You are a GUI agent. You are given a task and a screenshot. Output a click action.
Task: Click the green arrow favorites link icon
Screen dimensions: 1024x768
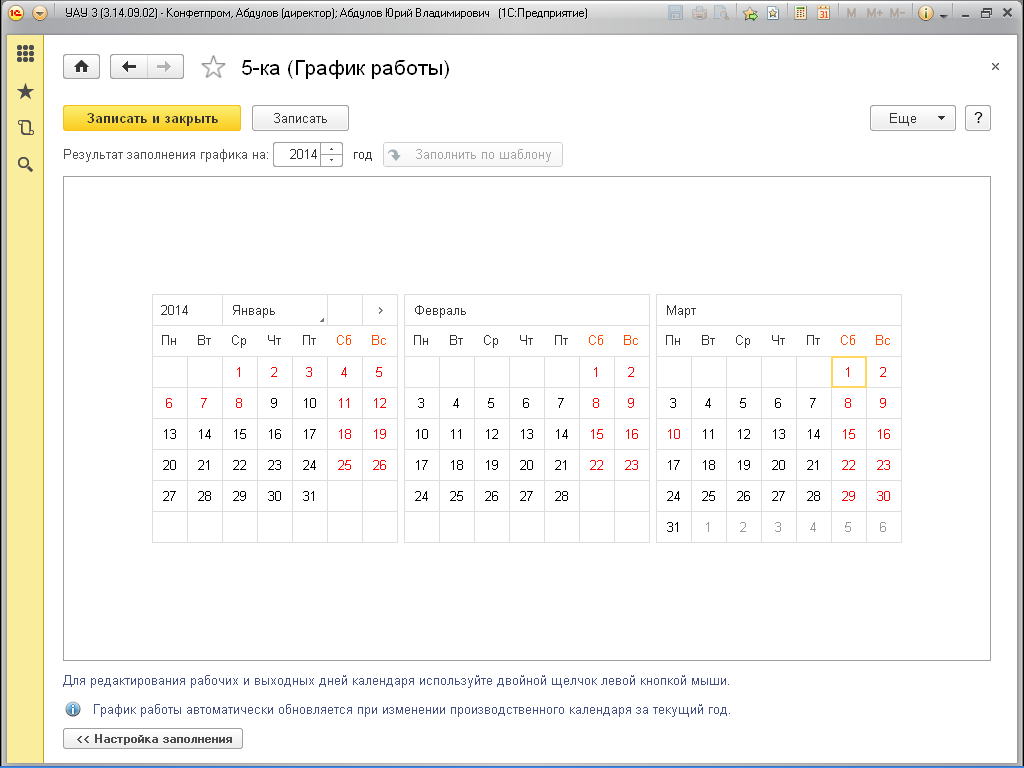pyautogui.click(x=750, y=13)
